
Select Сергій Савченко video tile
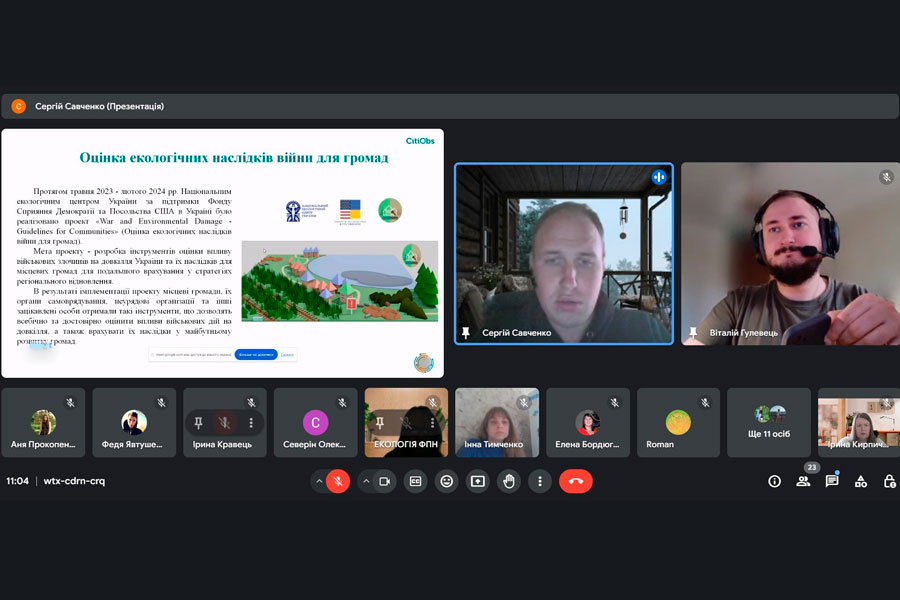pyautogui.click(x=564, y=254)
